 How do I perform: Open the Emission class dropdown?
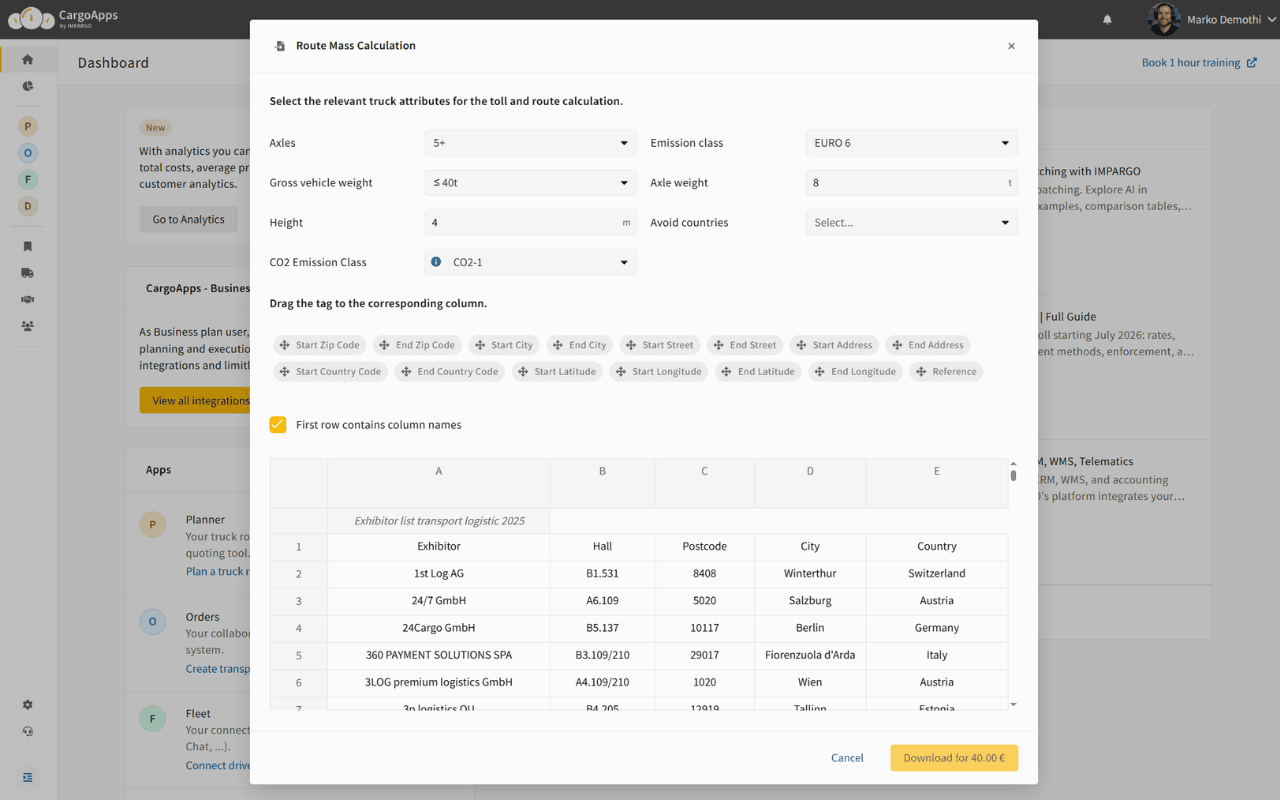911,143
